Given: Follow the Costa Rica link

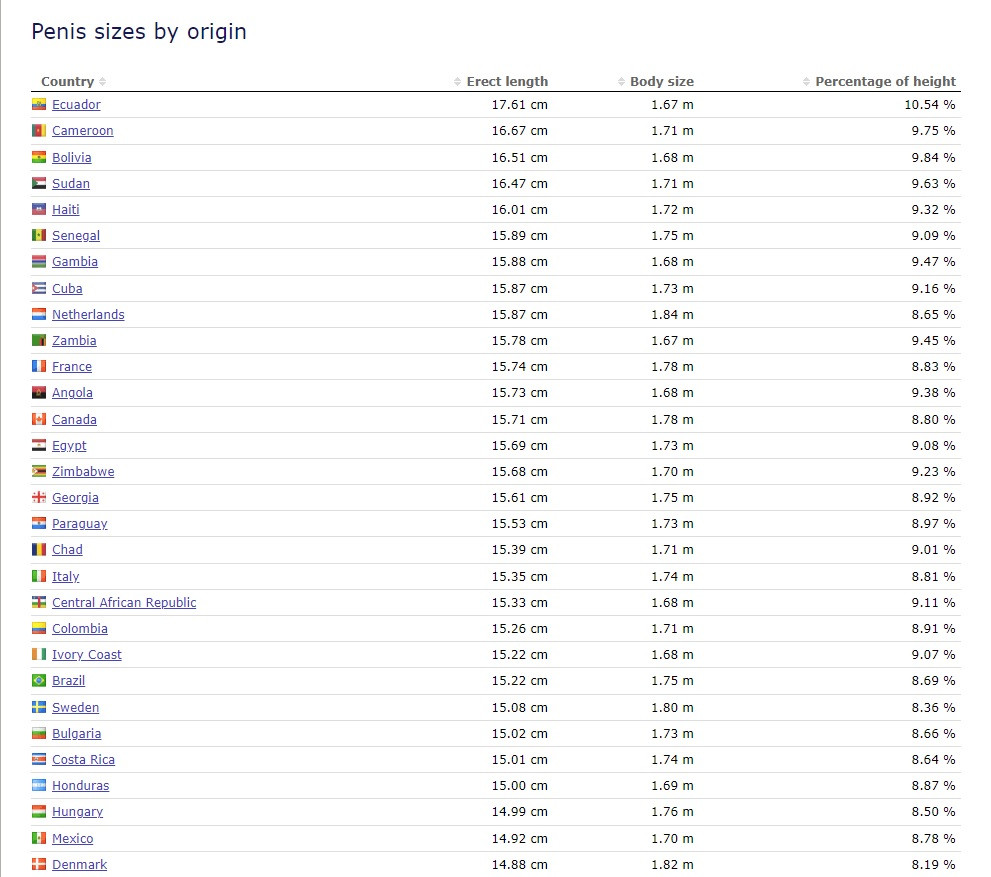Looking at the screenshot, I should tap(83, 760).
